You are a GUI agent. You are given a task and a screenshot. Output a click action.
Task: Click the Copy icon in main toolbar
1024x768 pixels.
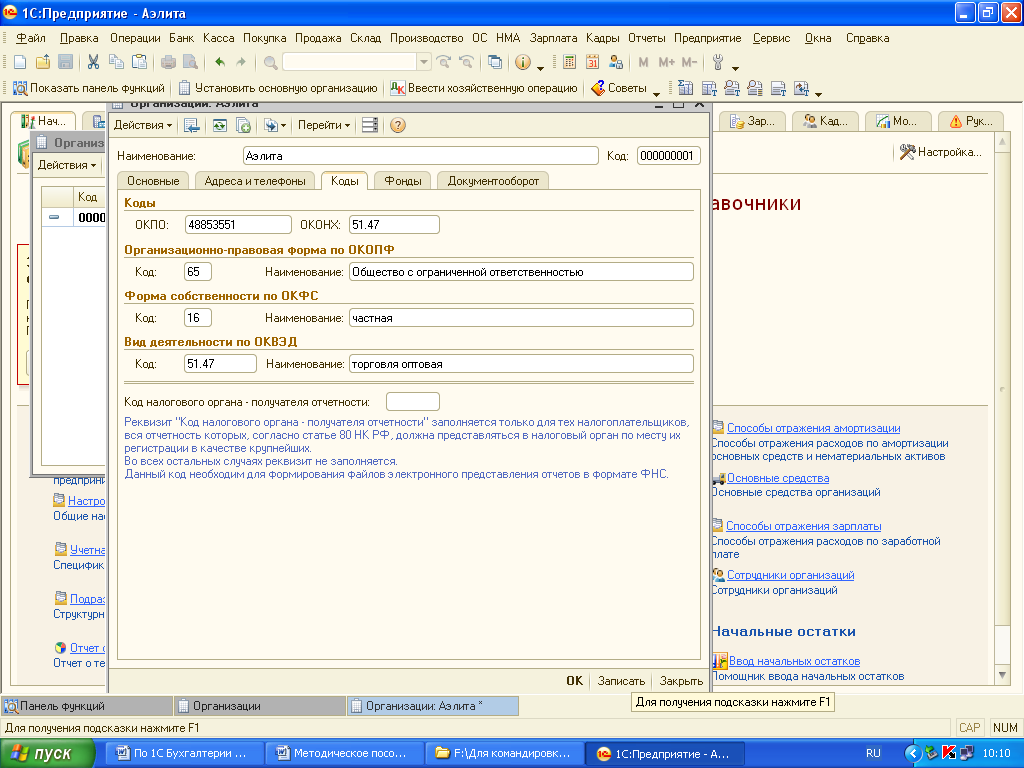[x=116, y=62]
